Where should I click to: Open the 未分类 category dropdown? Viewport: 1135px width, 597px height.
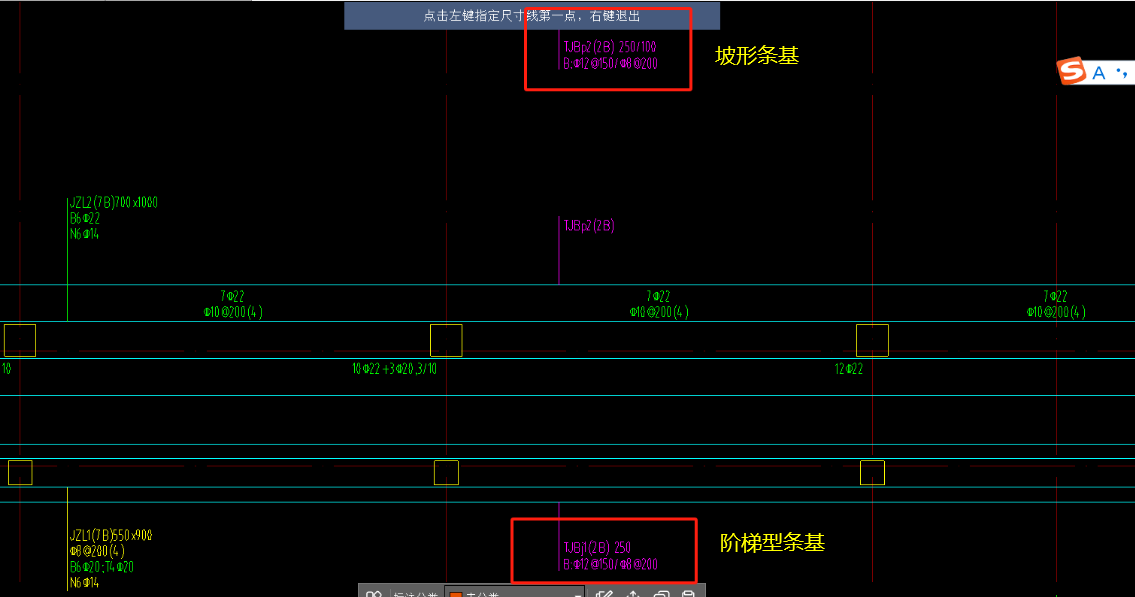514,593
